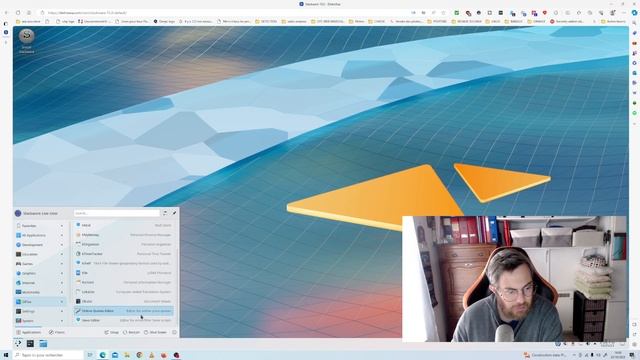Click the KTimeTracker application icon
This screenshot has height=360, width=640.
78,253
